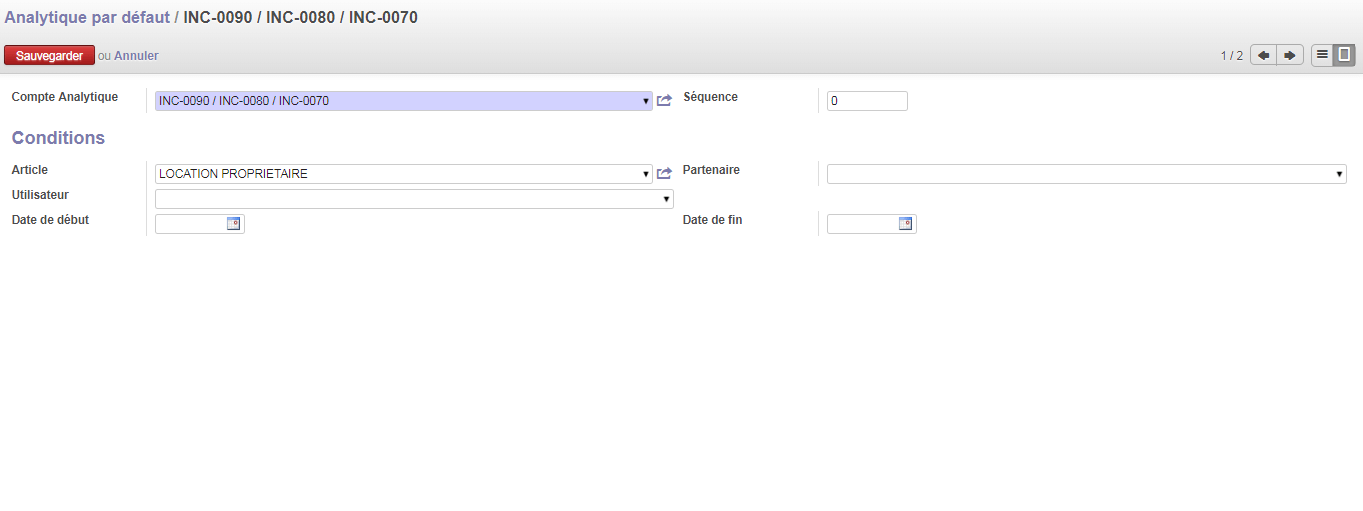Viewport: 1363px width, 511px height.
Task: Click the Date de fin label
Action: pyautogui.click(x=713, y=220)
